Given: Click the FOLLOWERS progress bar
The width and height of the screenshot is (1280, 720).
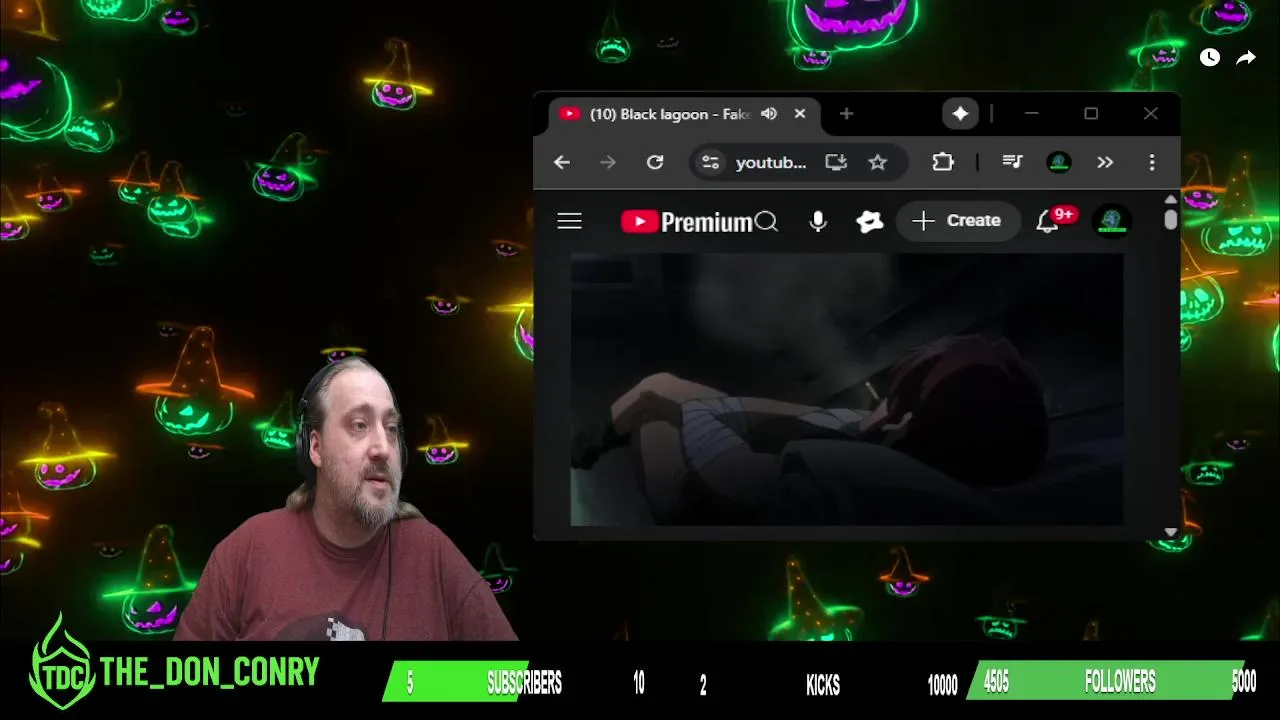Looking at the screenshot, I should click(1112, 682).
